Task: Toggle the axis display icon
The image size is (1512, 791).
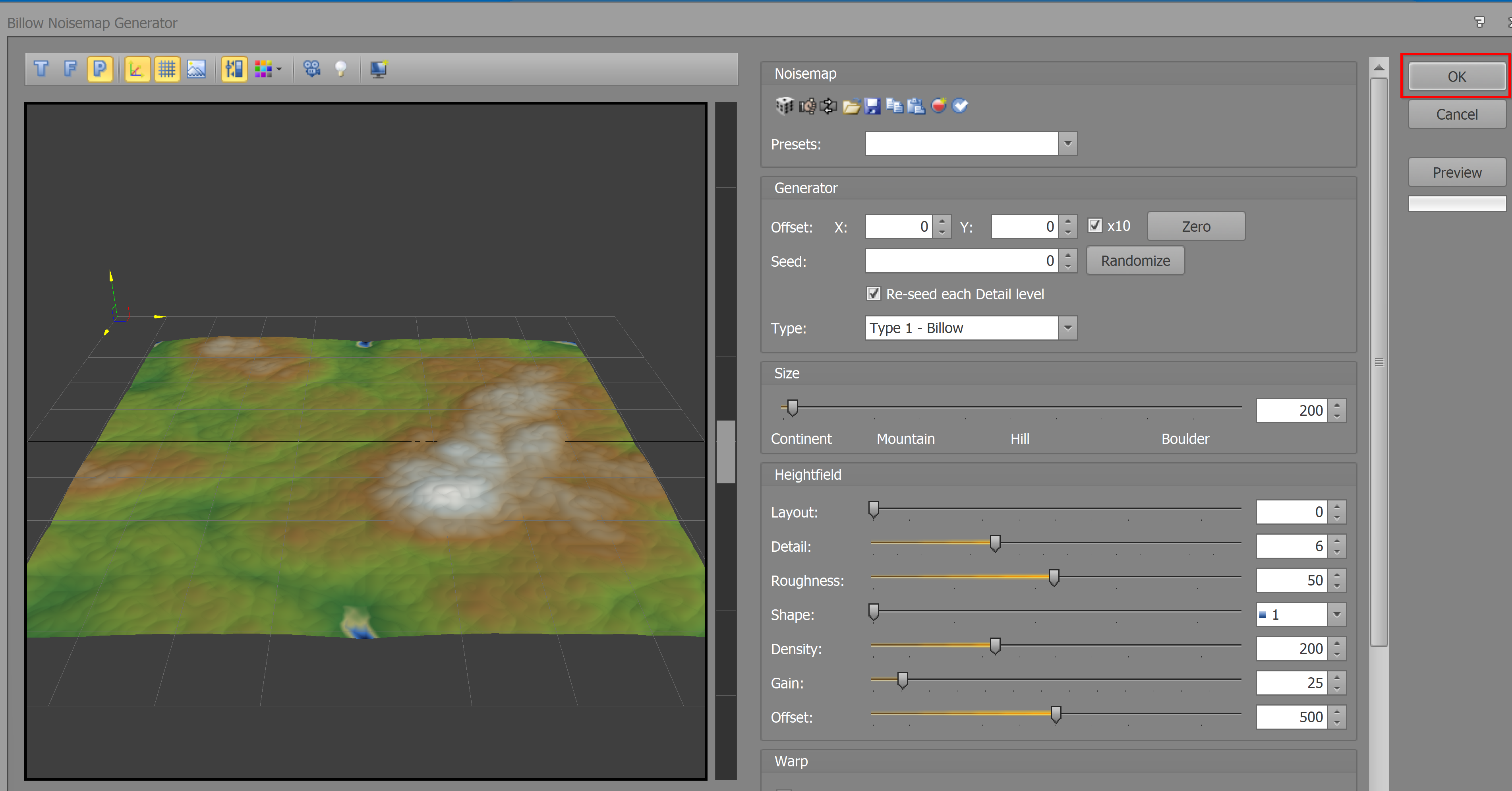Action: [137, 69]
